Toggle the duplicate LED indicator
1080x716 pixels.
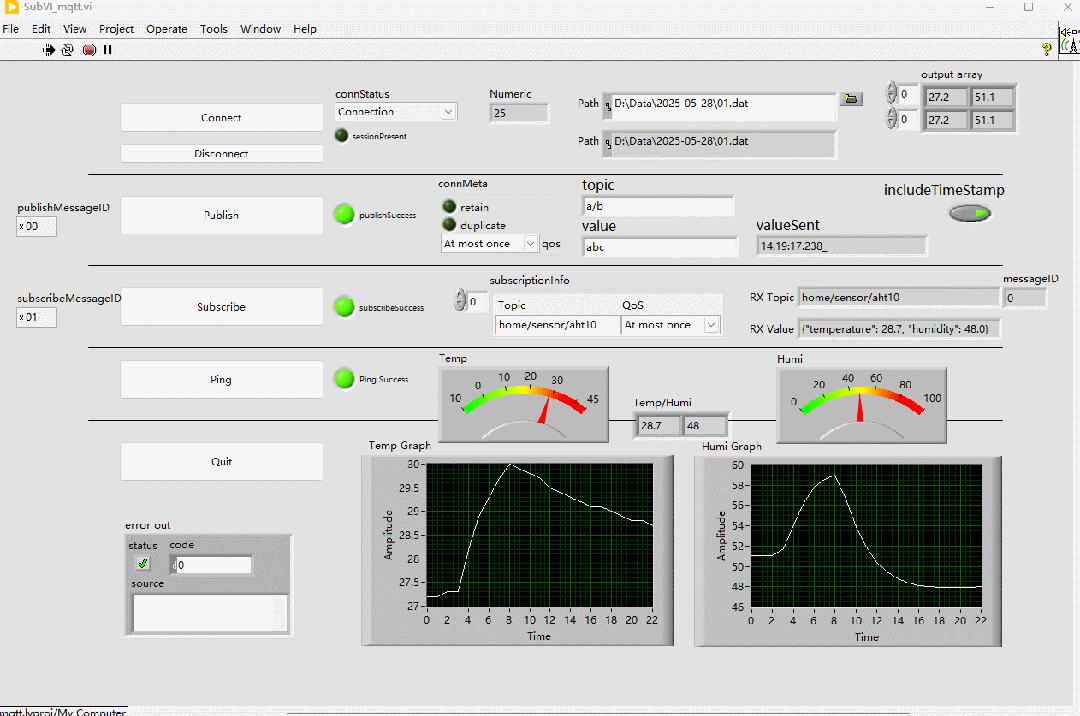pyautogui.click(x=449, y=225)
